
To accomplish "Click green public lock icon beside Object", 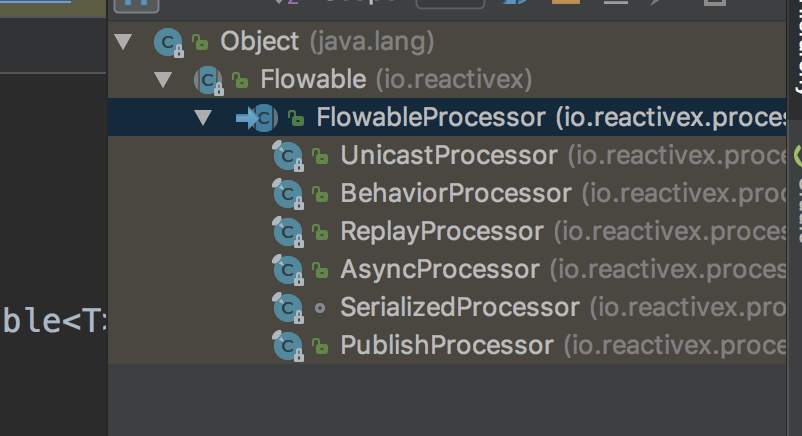I will pos(200,42).
